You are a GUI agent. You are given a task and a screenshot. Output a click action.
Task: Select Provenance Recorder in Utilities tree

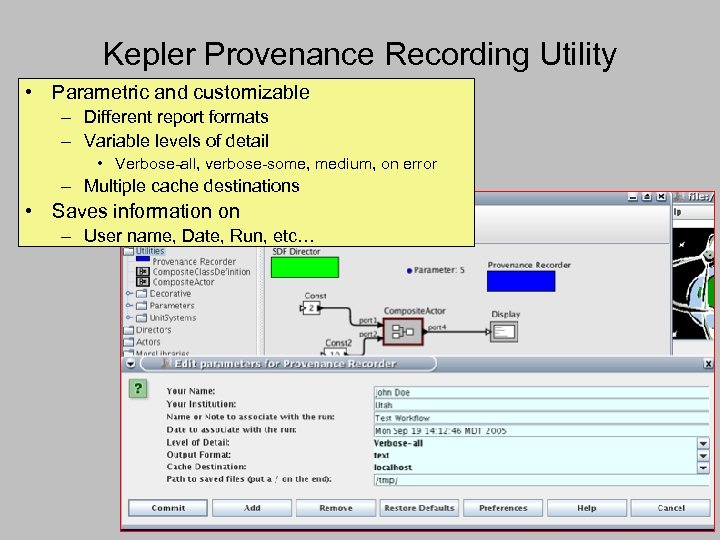coord(194,261)
